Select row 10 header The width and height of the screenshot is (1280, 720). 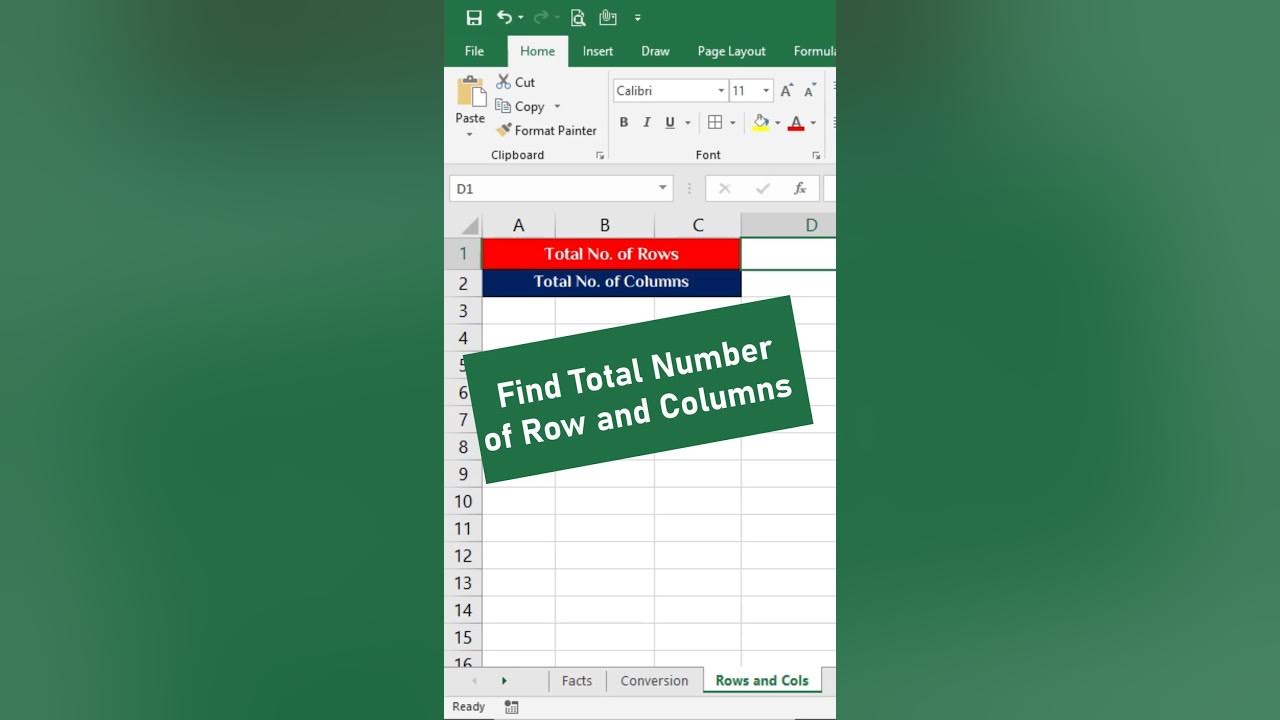coord(463,501)
